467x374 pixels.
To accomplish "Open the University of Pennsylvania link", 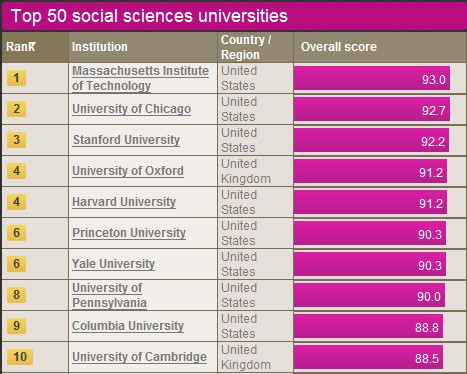I will coord(109,295).
